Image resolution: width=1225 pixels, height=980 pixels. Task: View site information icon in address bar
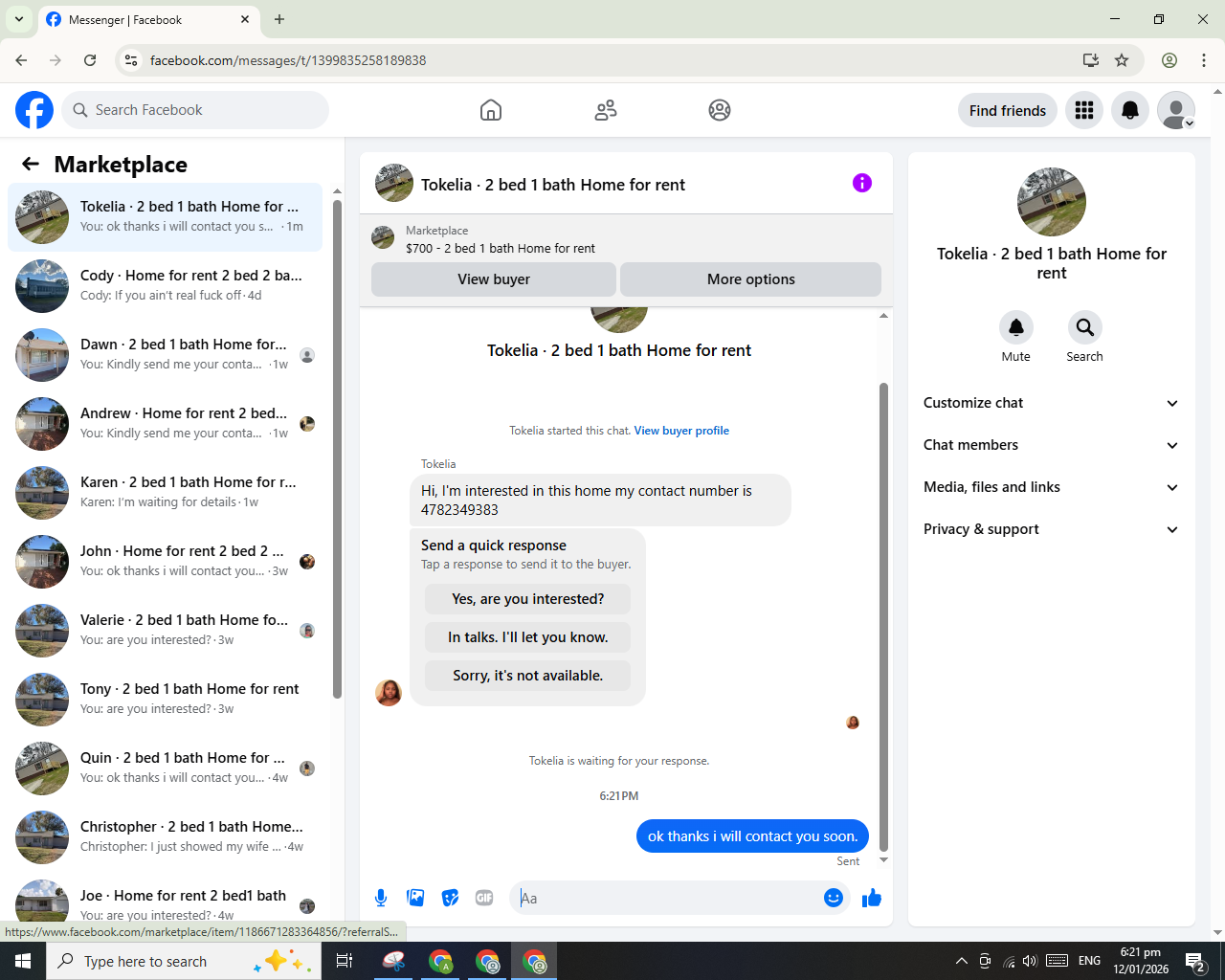click(x=131, y=60)
